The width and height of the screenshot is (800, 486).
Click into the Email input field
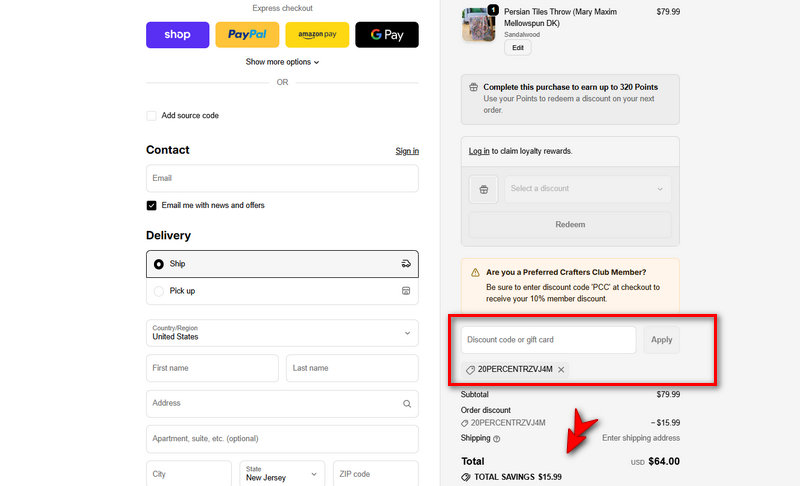(282, 178)
